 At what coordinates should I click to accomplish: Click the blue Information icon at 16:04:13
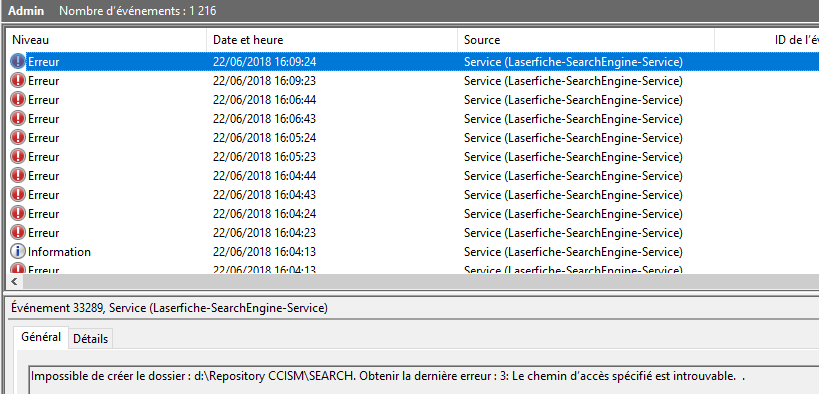pos(18,252)
